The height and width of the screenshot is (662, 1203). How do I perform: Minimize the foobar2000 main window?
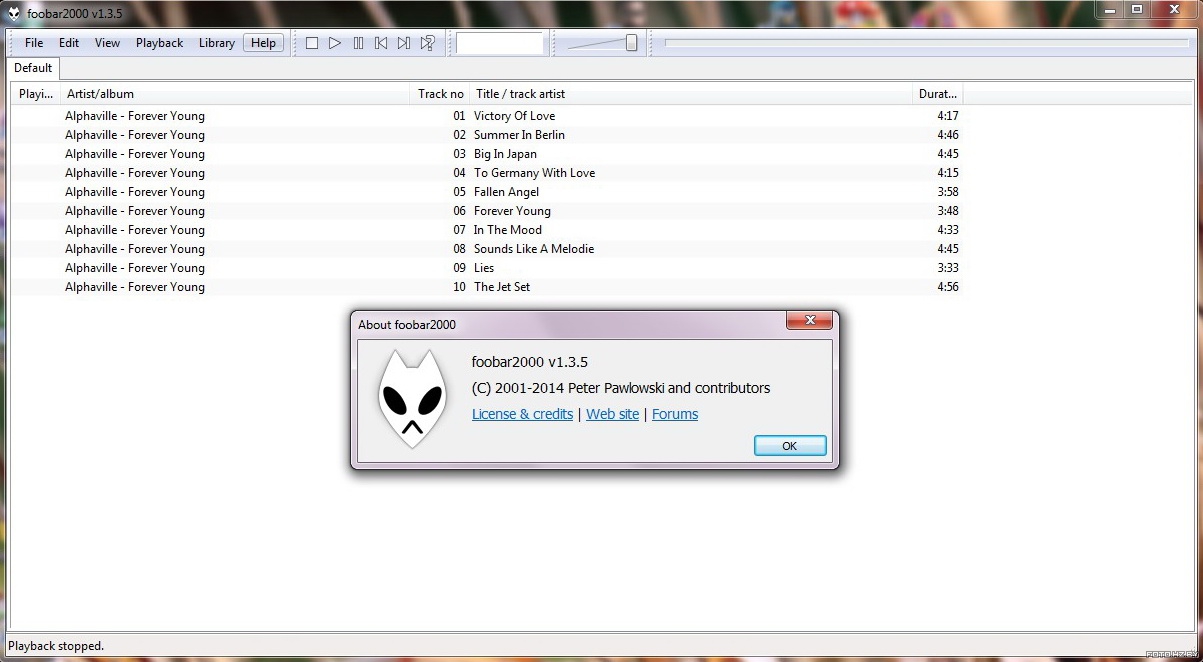tap(1110, 9)
